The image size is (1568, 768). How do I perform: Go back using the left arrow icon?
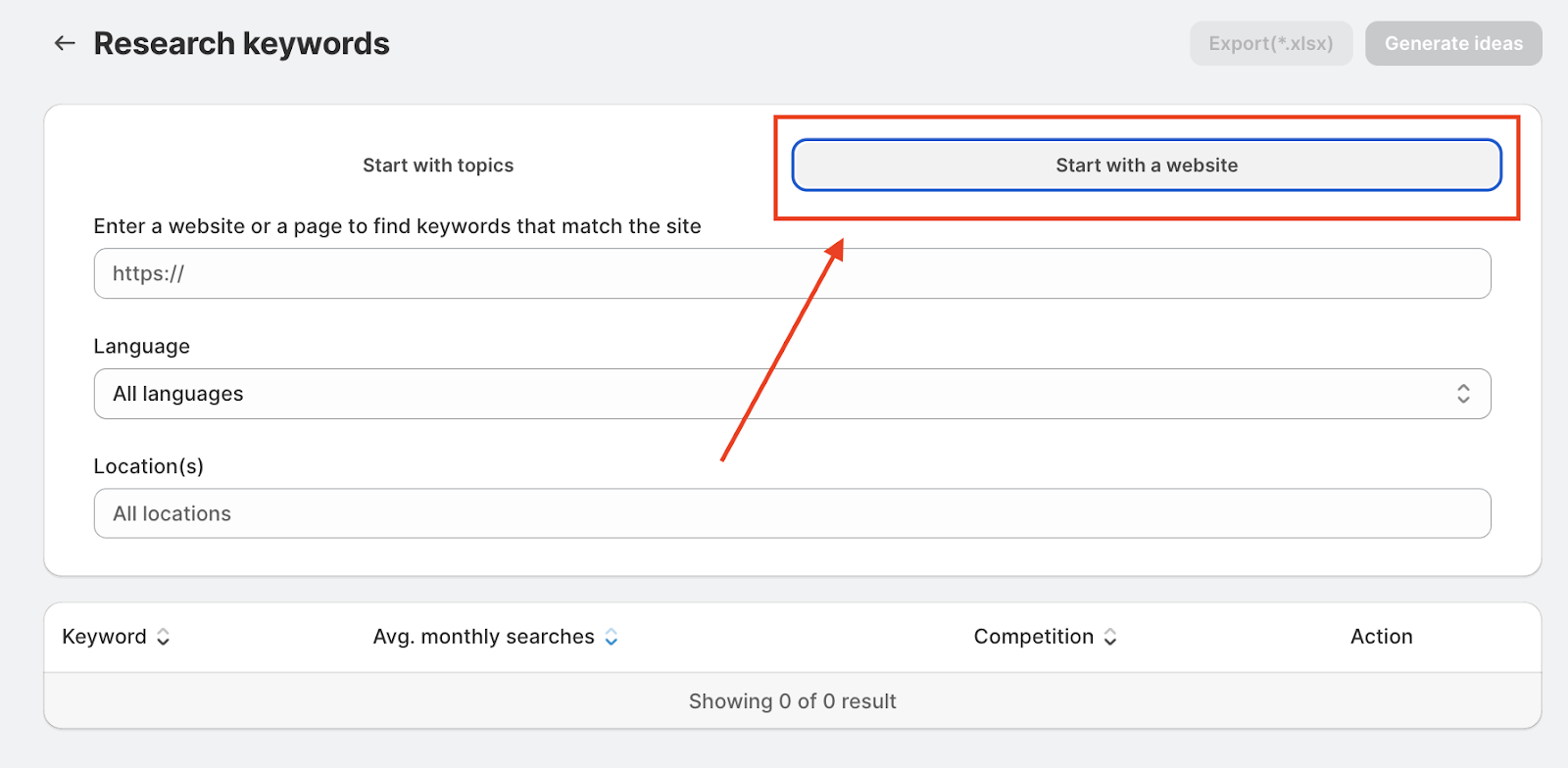pyautogui.click(x=65, y=43)
